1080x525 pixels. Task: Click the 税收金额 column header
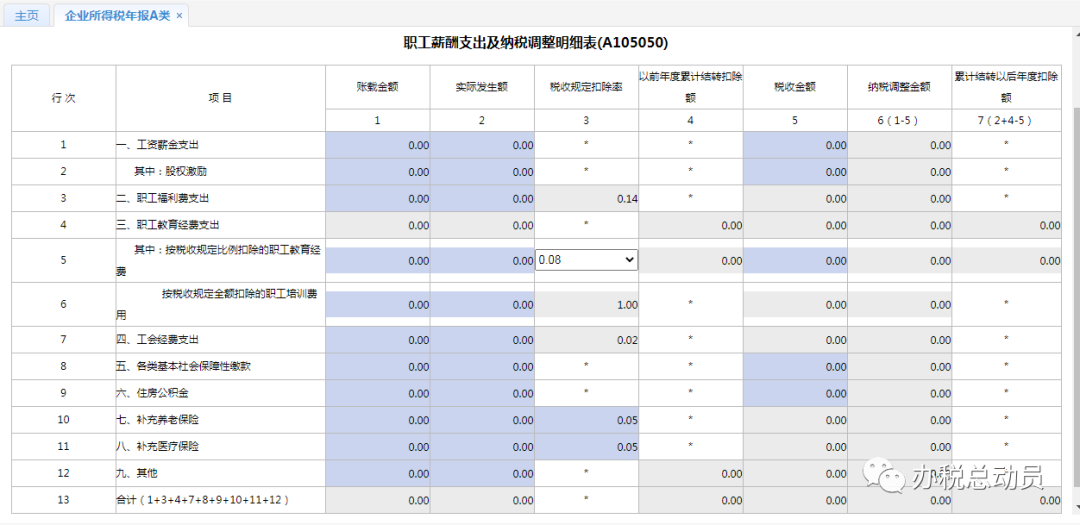[x=795, y=87]
